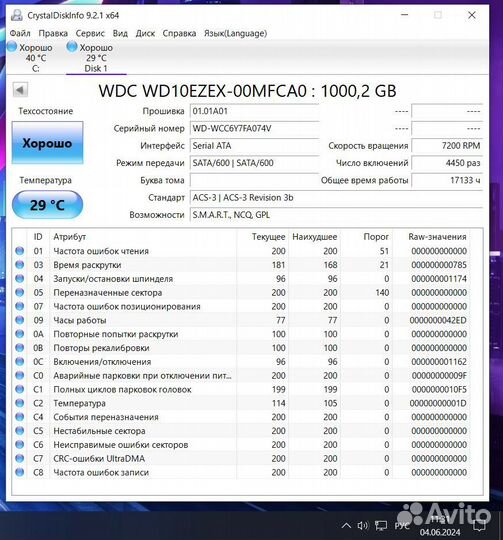Click the Наихудшее column header
This screenshot has height=540, width=503.
tap(314, 237)
